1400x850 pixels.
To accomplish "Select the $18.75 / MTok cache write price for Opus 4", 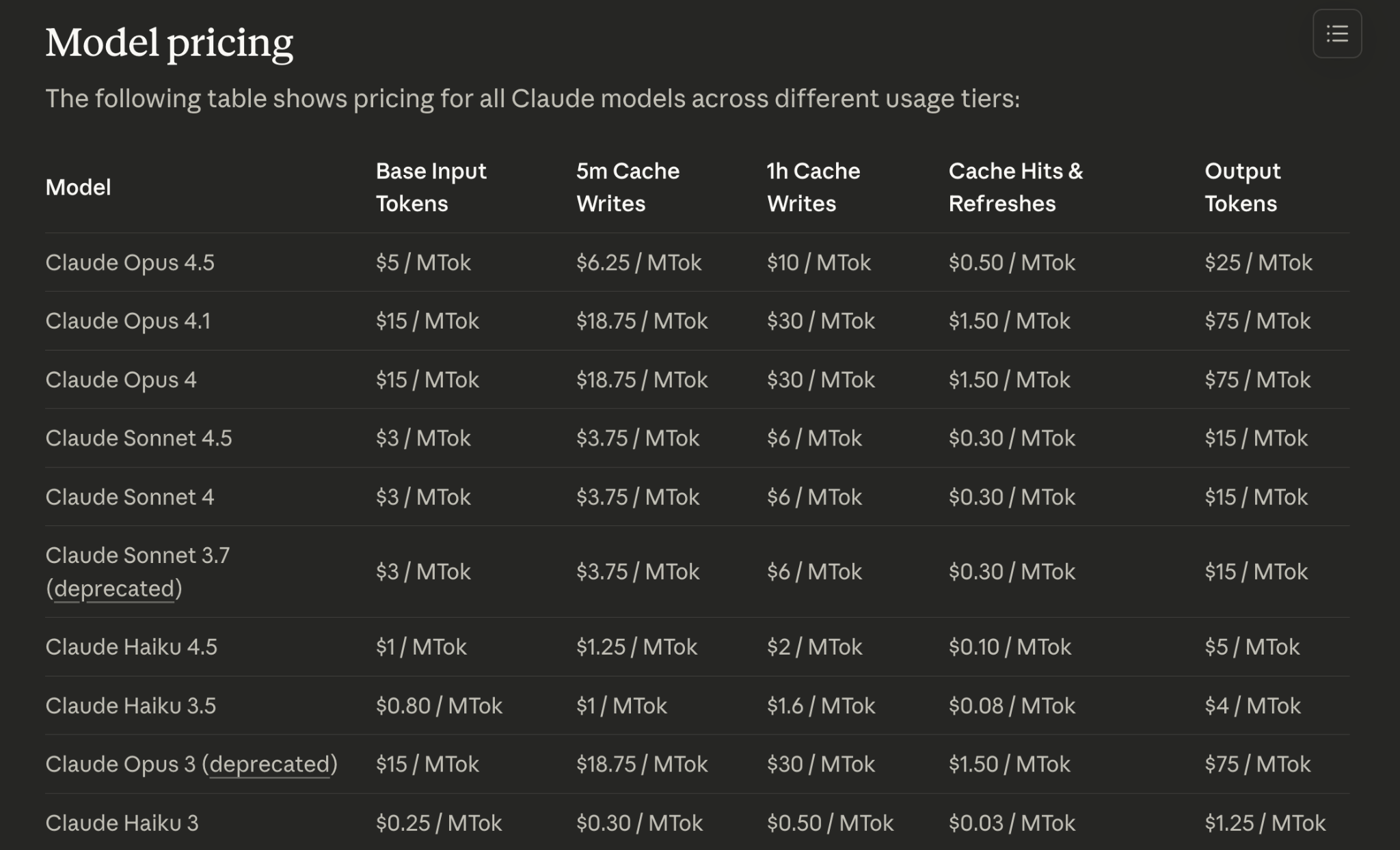I will pos(641,379).
